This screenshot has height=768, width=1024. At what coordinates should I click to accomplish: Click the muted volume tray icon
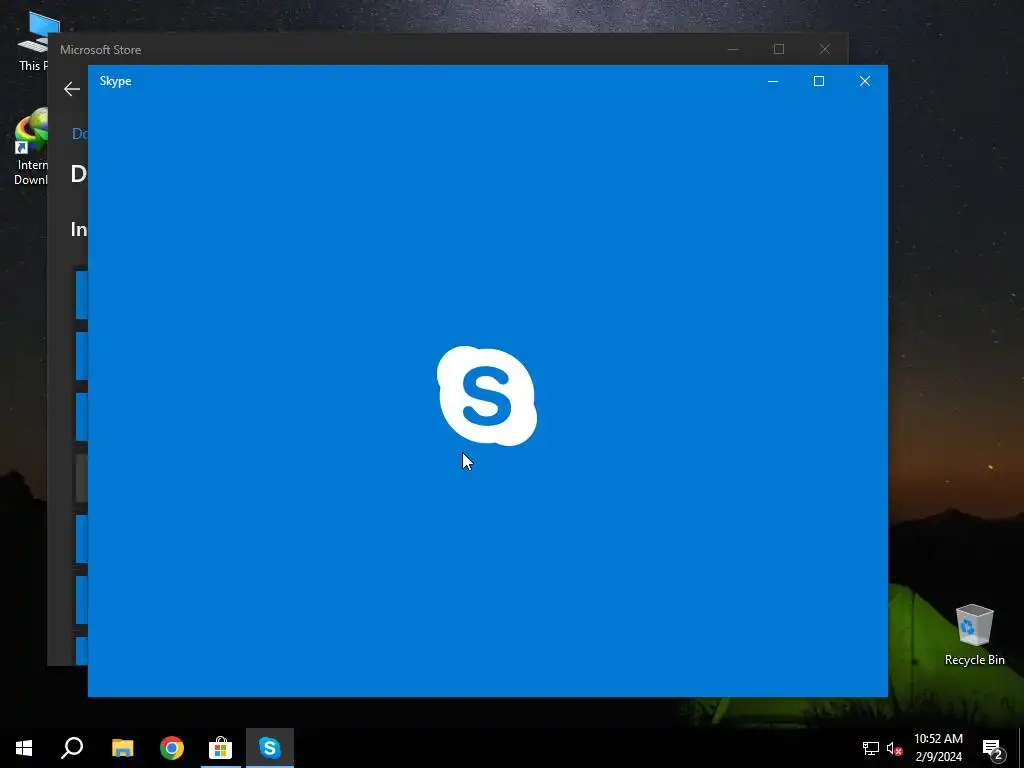(x=895, y=748)
